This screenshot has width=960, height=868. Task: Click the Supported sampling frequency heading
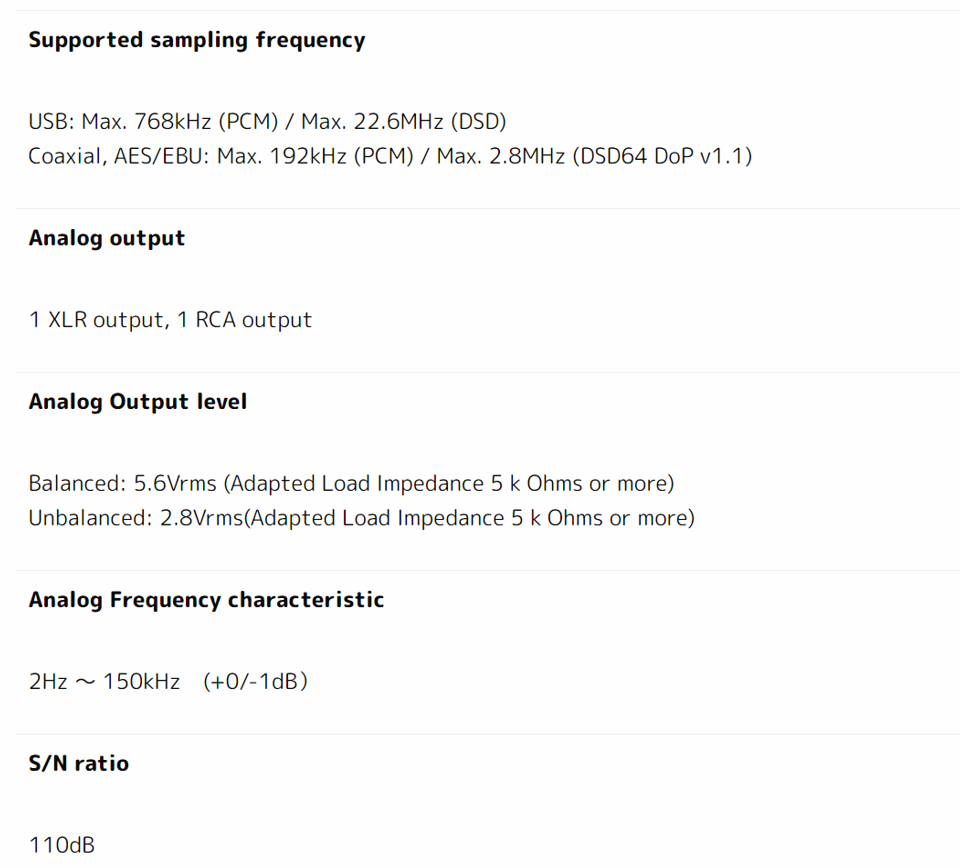coord(196,40)
